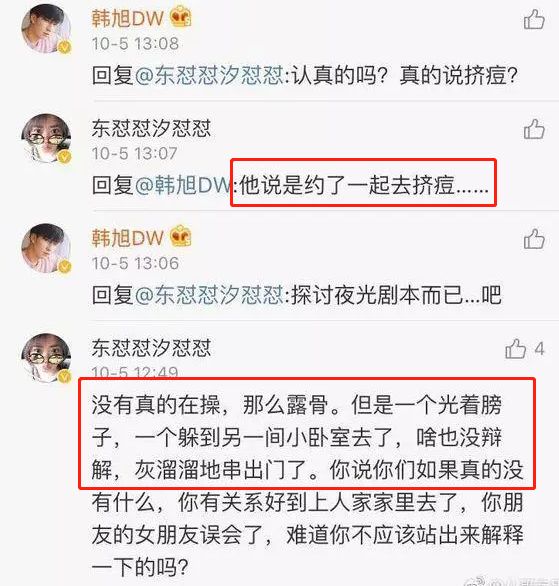The width and height of the screenshot is (559, 586).
Task: Tap the long comment starting with 没有真的在操
Action: click(x=307, y=486)
